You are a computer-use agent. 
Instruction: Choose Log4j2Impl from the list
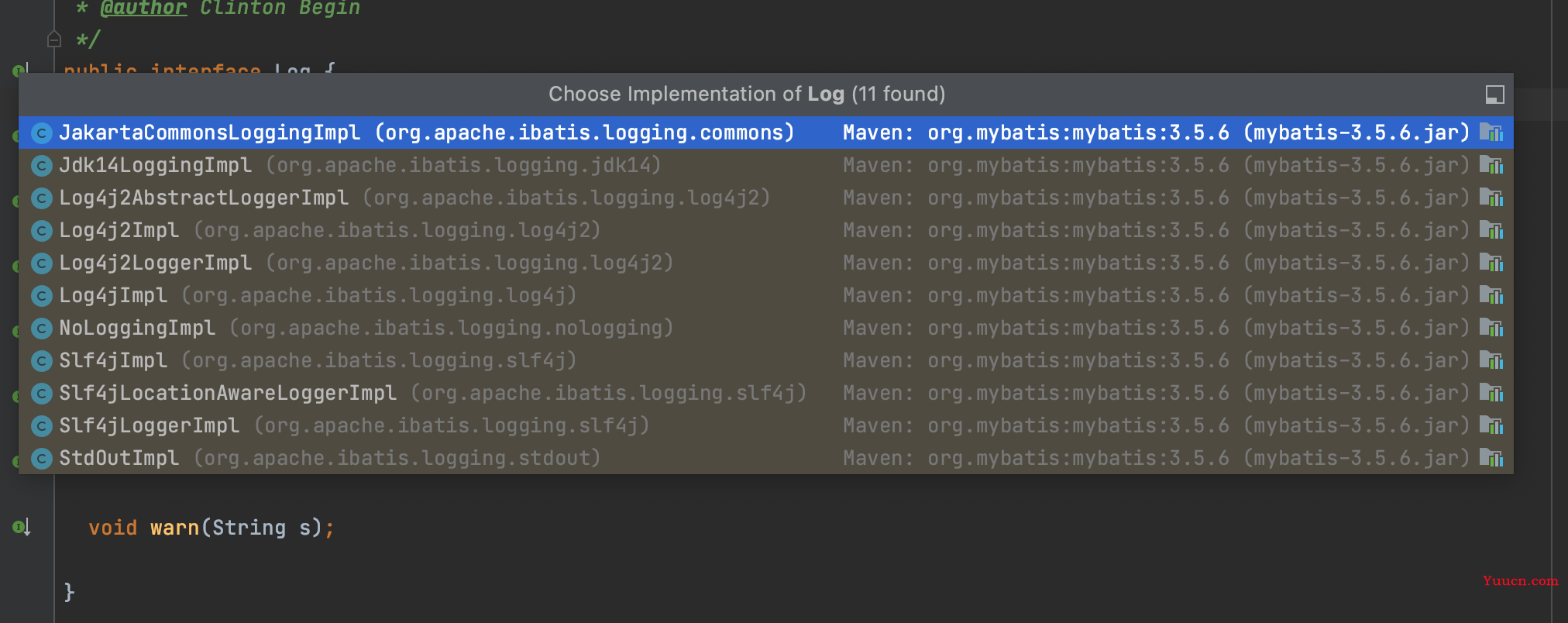click(x=765, y=230)
